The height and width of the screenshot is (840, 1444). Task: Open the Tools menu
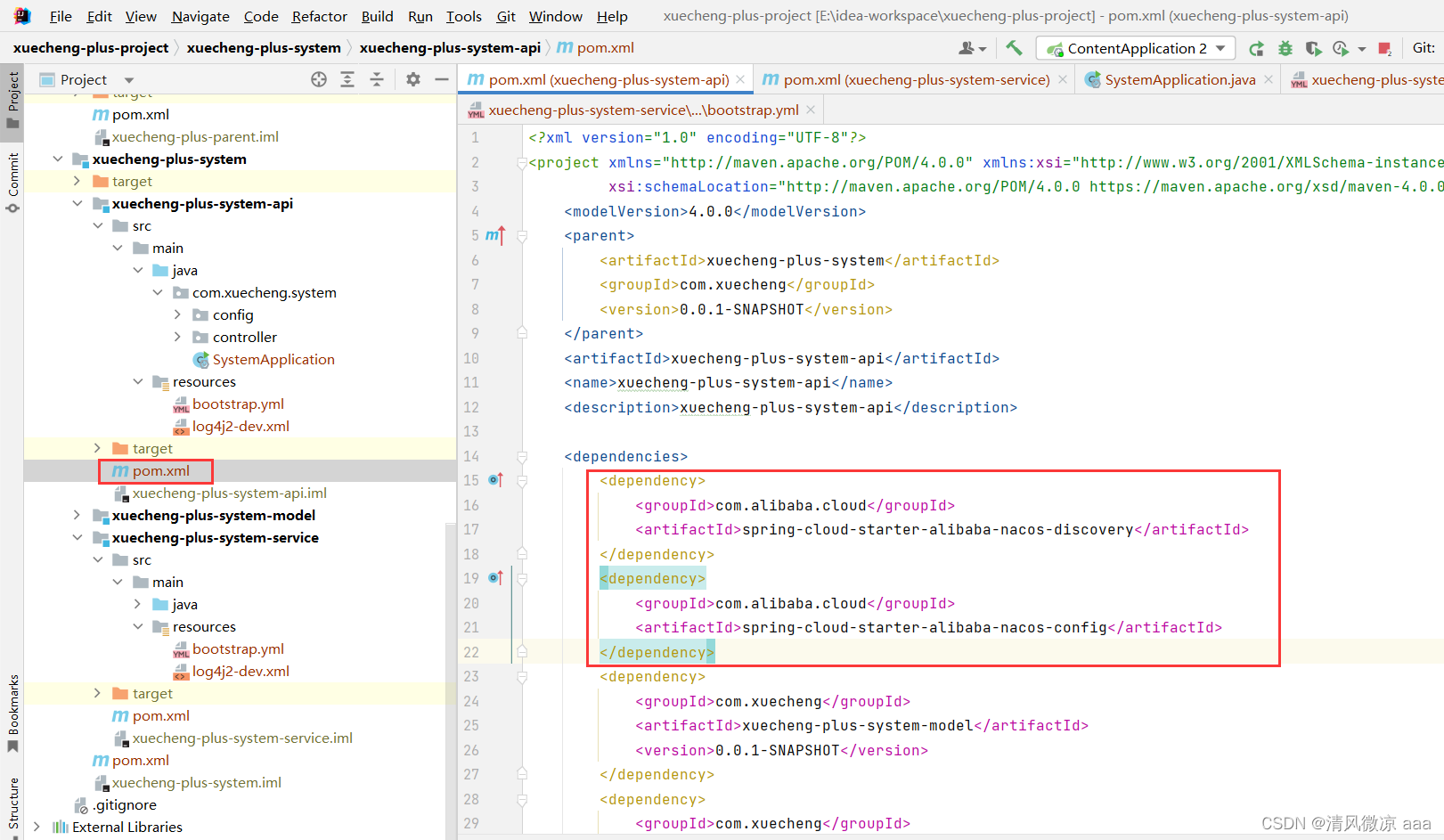click(463, 16)
